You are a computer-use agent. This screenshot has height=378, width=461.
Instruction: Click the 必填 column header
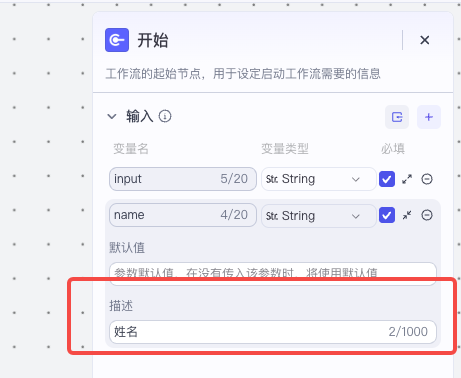[x=393, y=149]
